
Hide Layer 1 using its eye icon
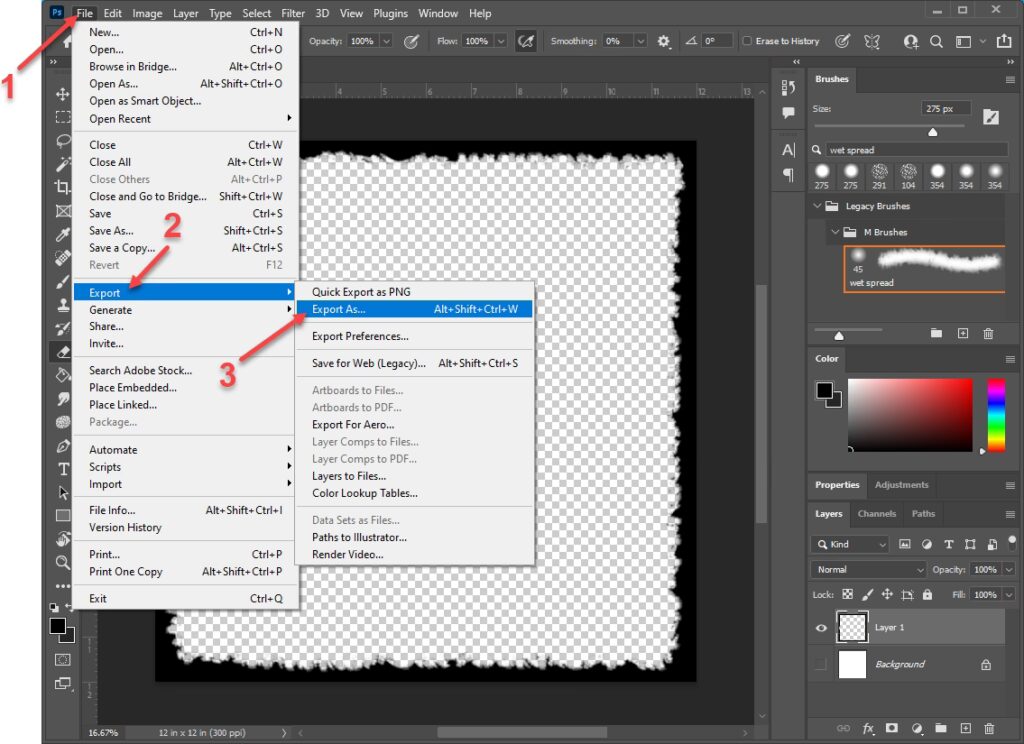pyautogui.click(x=821, y=628)
